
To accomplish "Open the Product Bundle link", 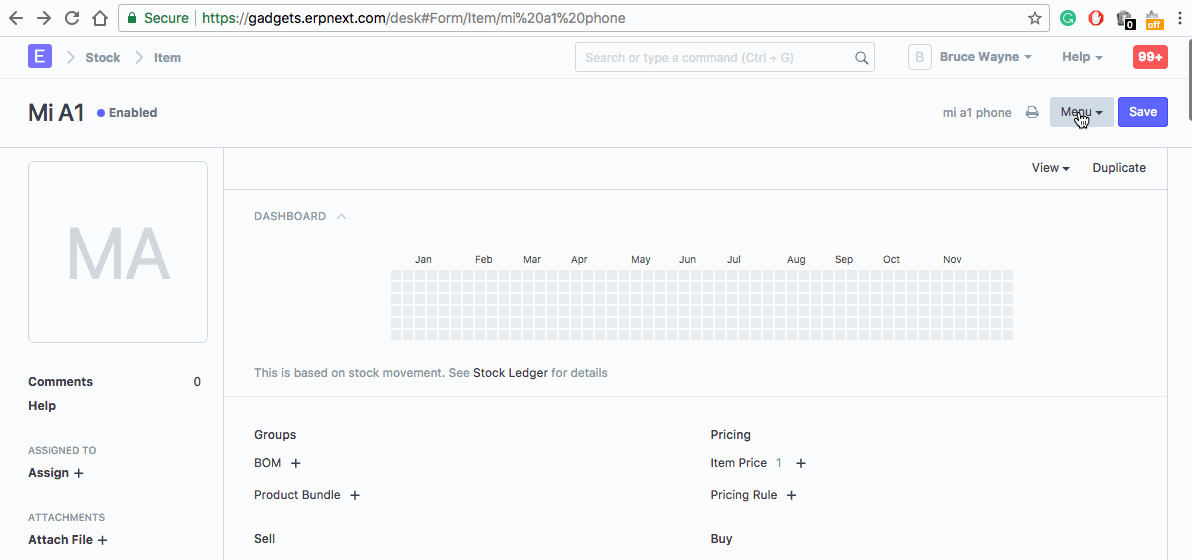I will tap(297, 495).
